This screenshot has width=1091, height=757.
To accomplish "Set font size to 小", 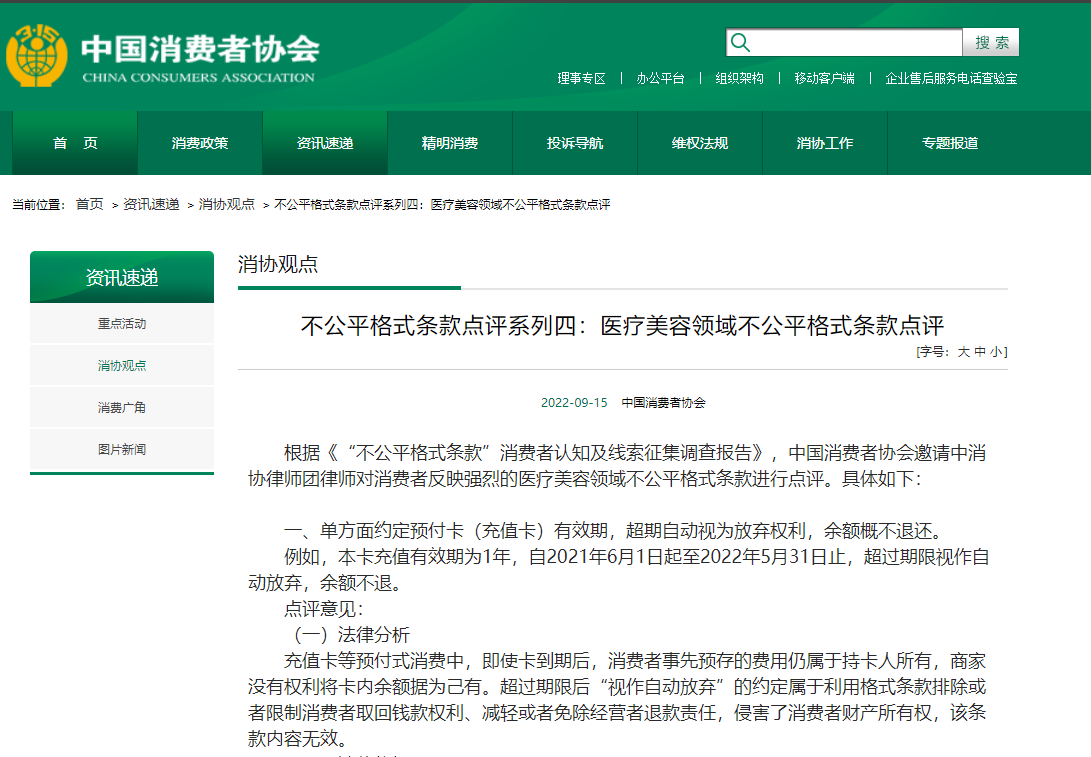I will pos(996,352).
